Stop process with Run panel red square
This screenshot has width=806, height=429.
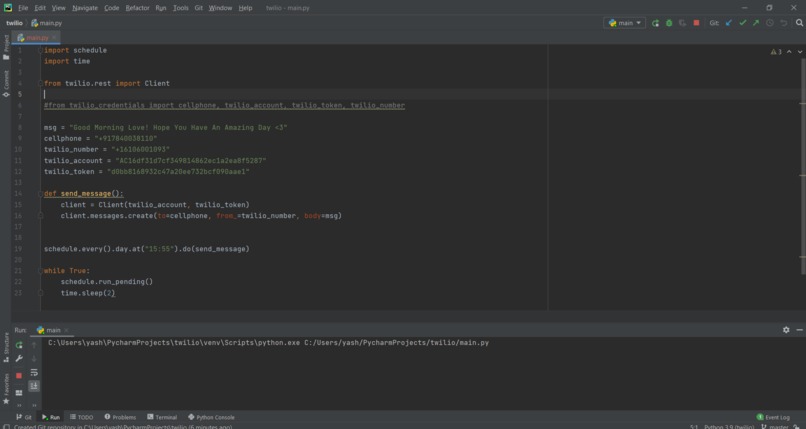[19, 376]
